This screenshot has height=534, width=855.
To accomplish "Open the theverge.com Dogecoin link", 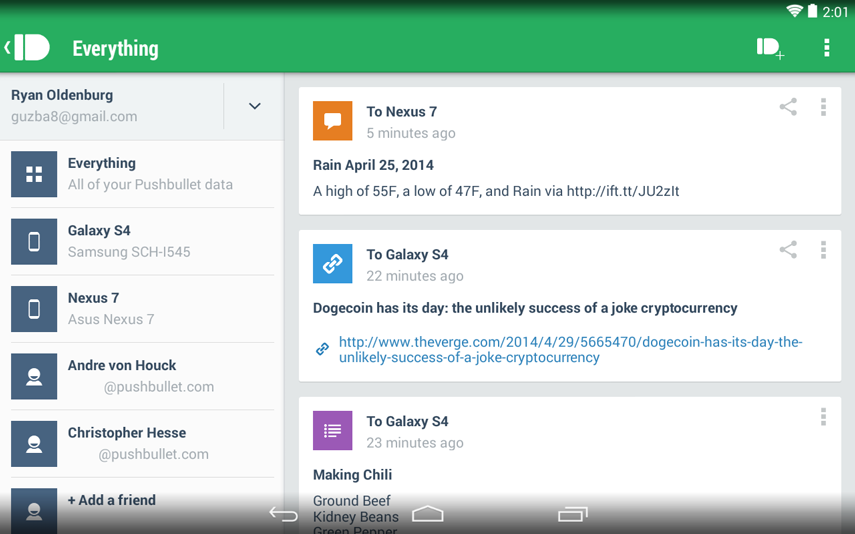I will 570,350.
